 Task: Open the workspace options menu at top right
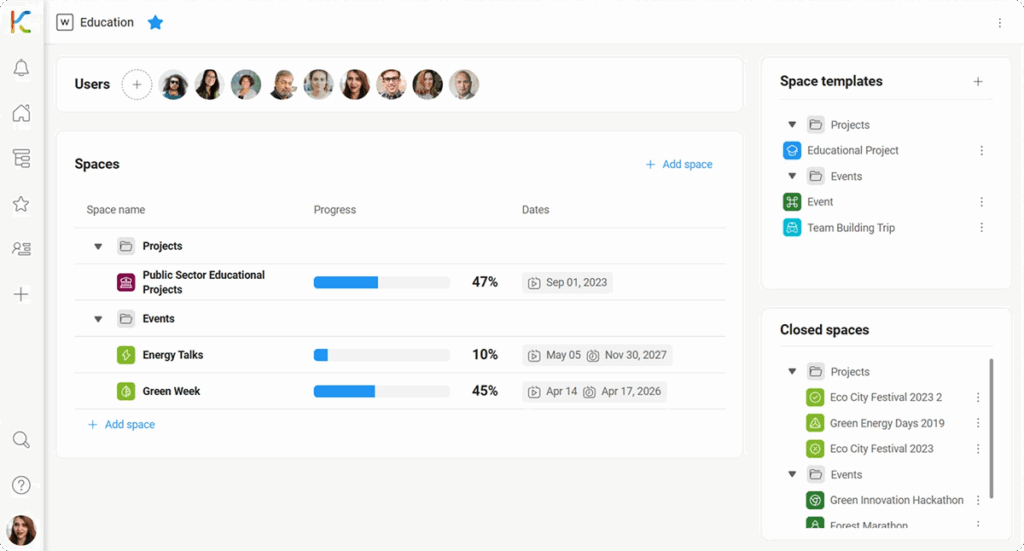click(x=999, y=23)
